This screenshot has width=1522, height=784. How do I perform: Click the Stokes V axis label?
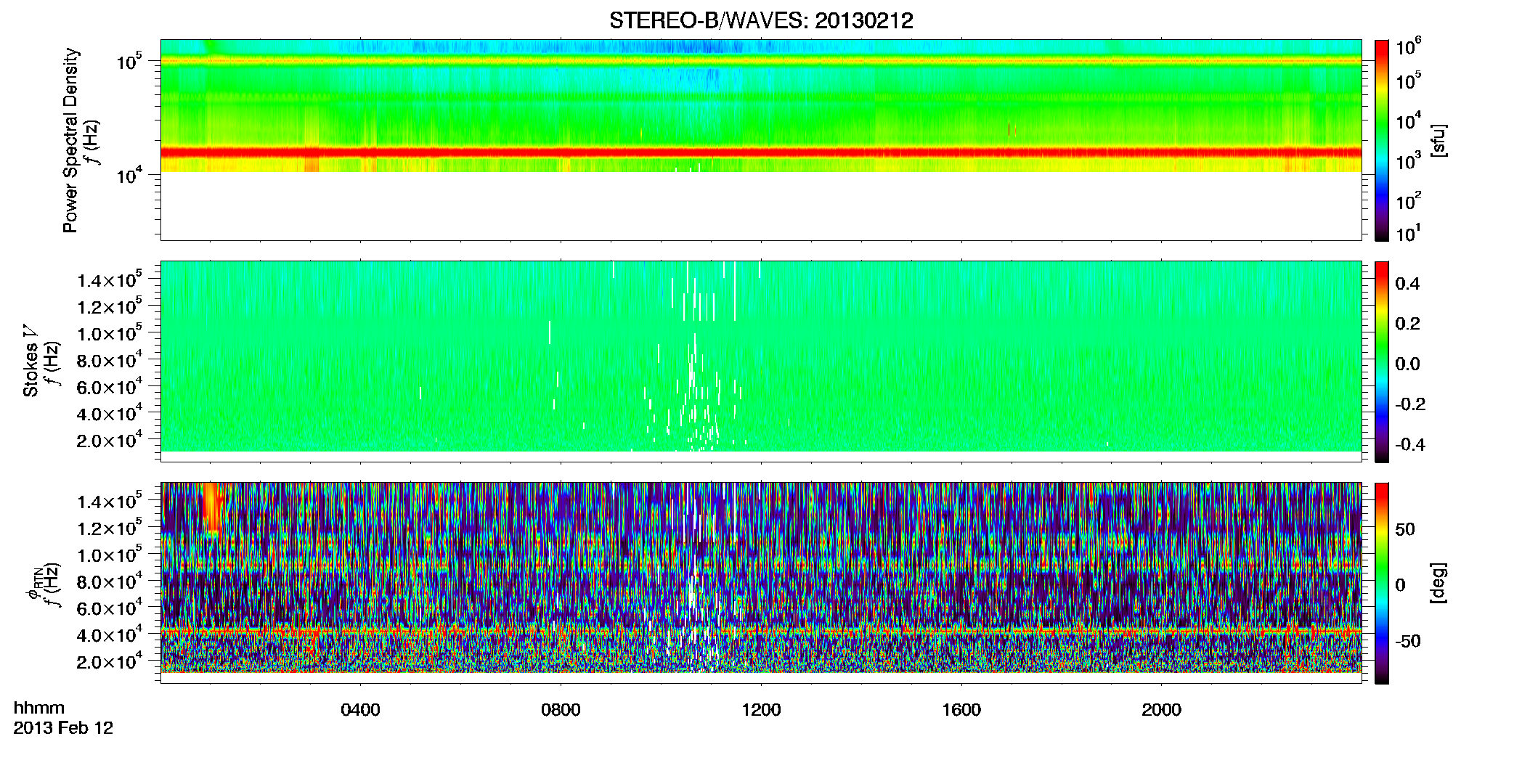(x=30, y=361)
